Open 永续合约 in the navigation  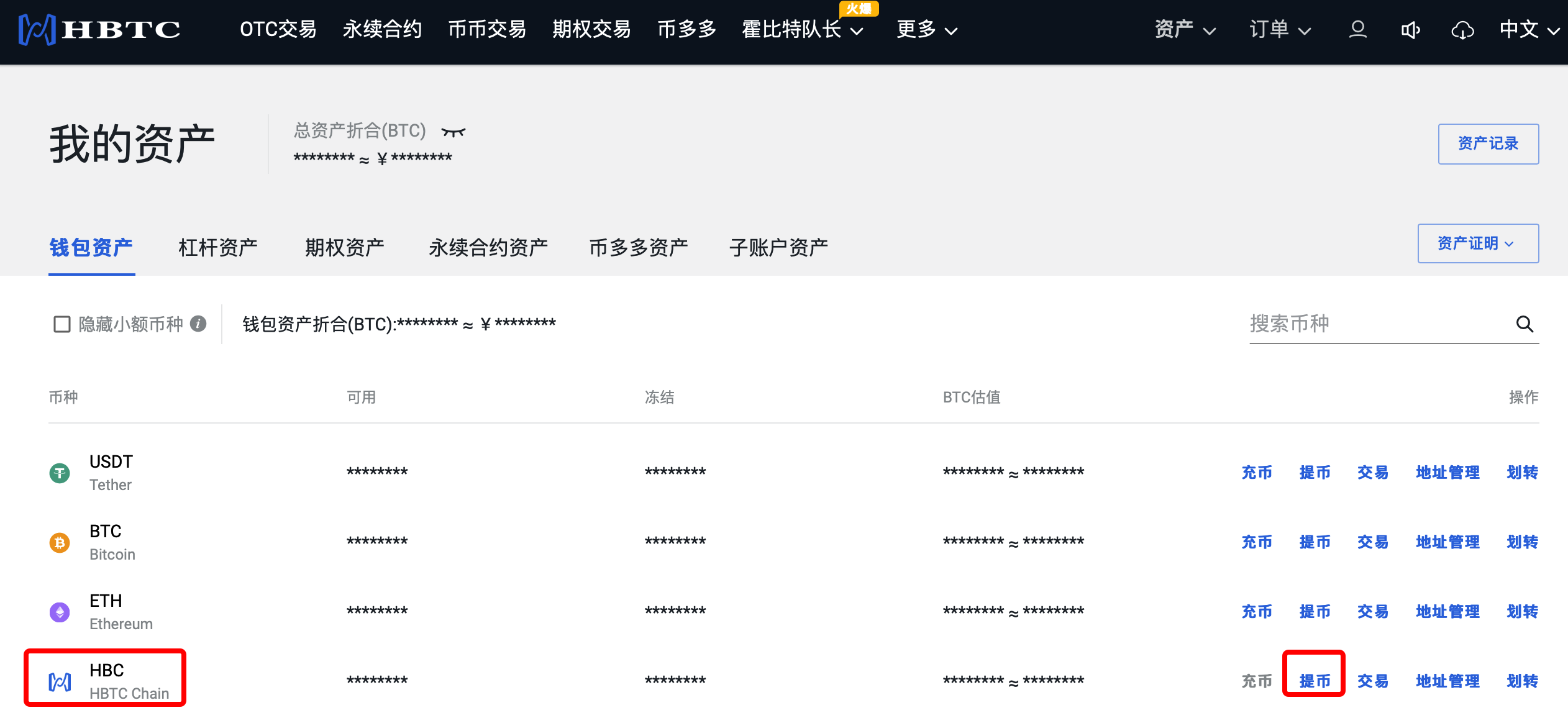pos(382,29)
